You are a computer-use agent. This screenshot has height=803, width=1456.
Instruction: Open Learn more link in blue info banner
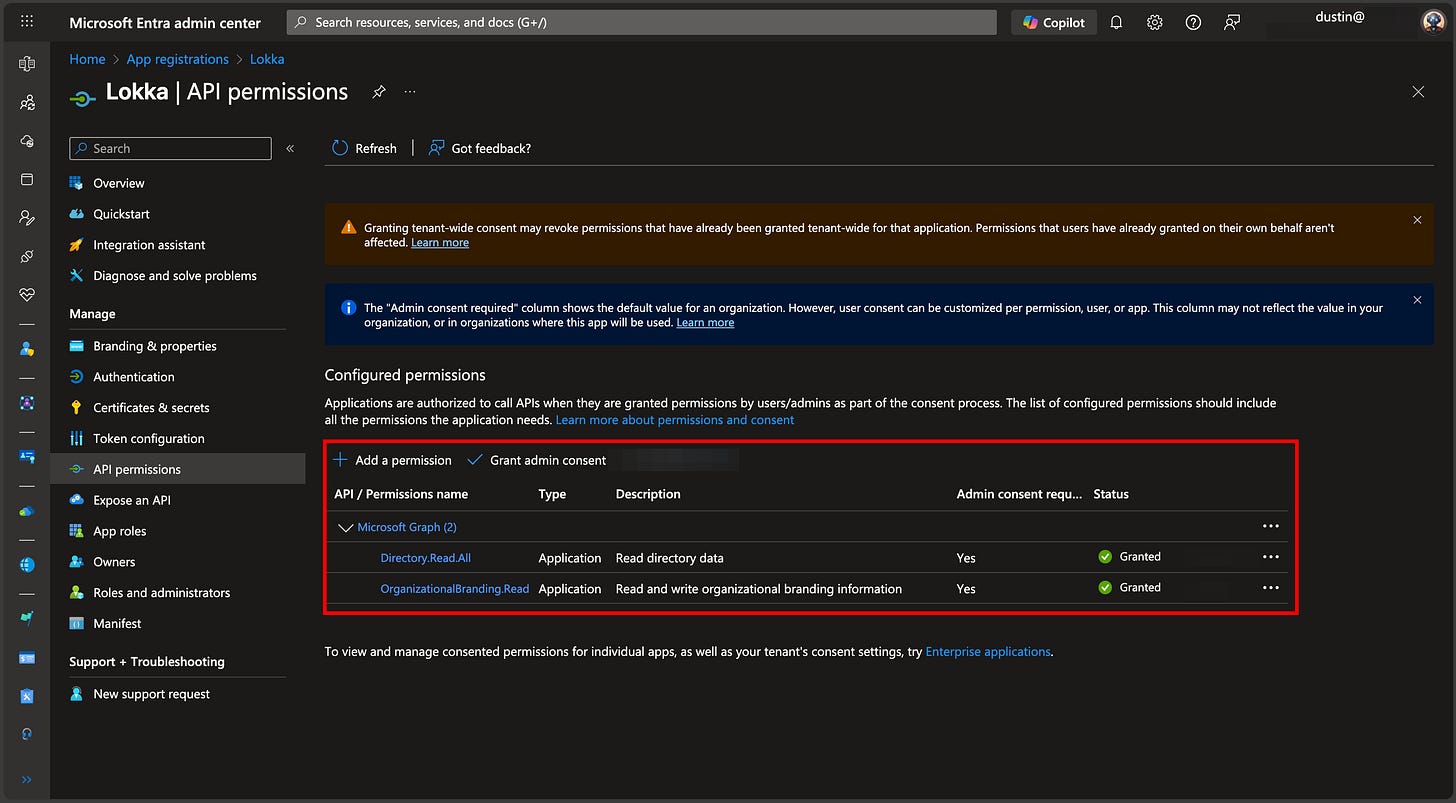tap(705, 323)
